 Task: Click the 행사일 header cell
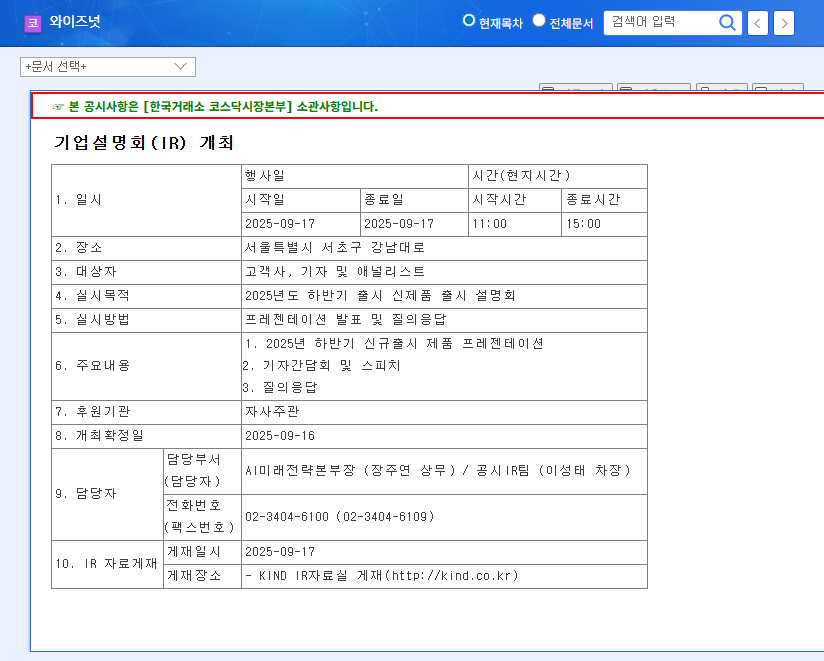[x=355, y=177]
